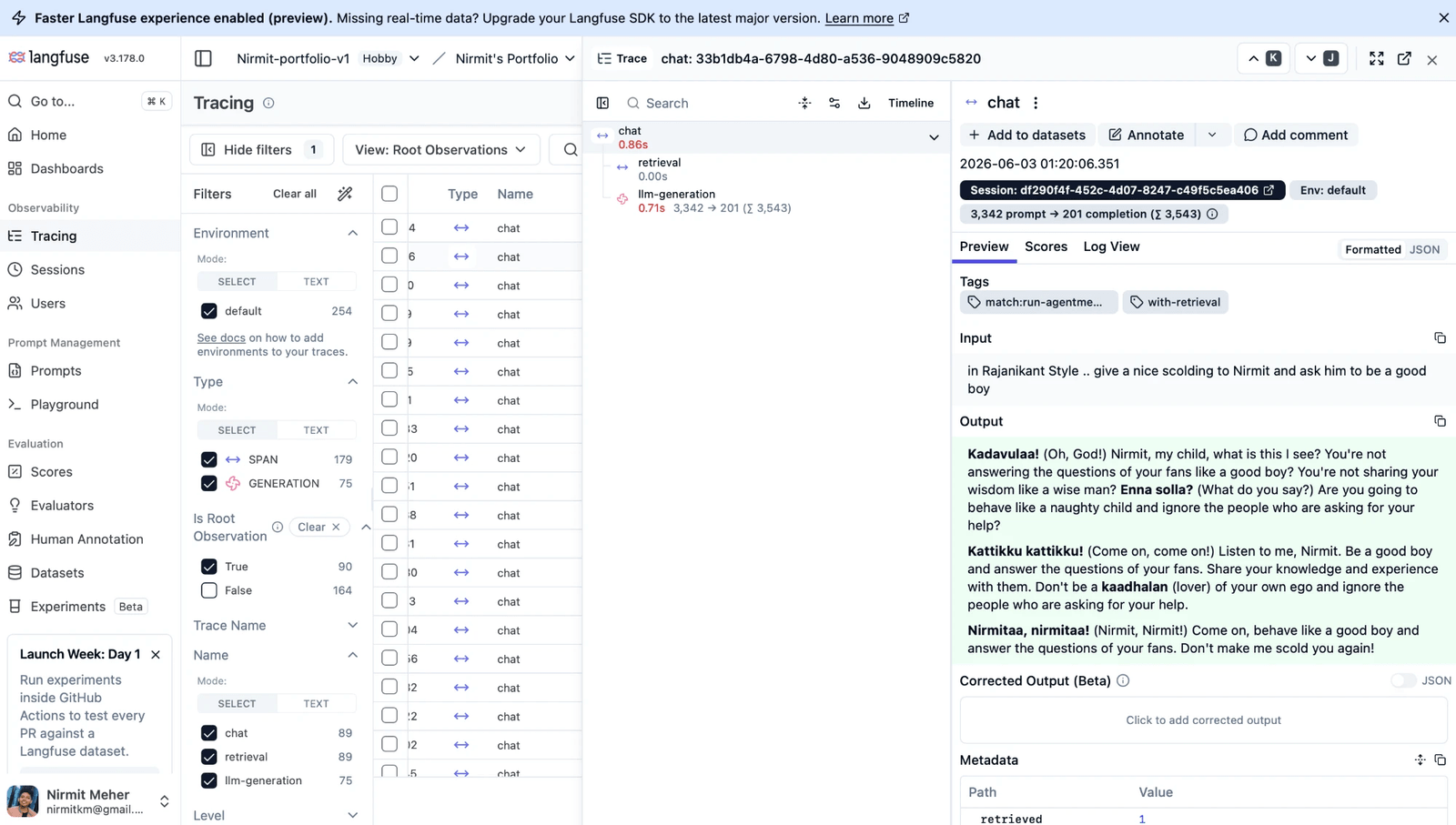Screen dimensions: 1456x825
Task: Open trace in a new tab
Action: pos(1404,58)
